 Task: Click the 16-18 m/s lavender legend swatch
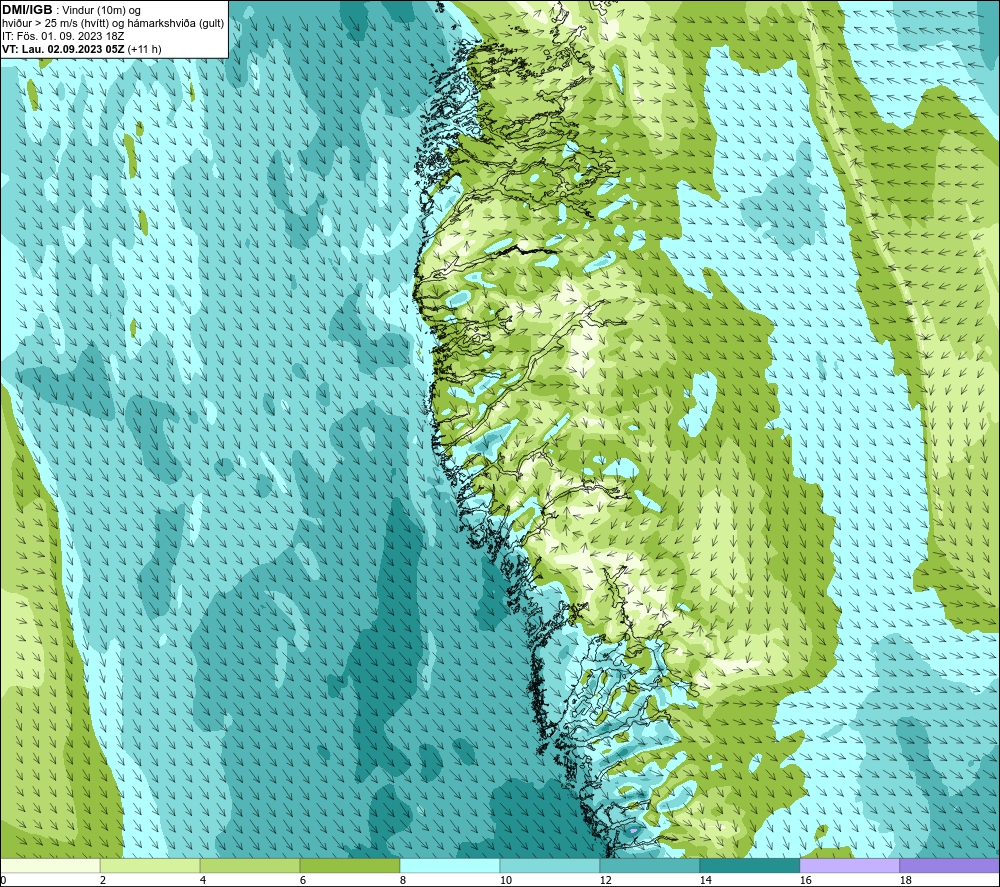click(x=849, y=865)
